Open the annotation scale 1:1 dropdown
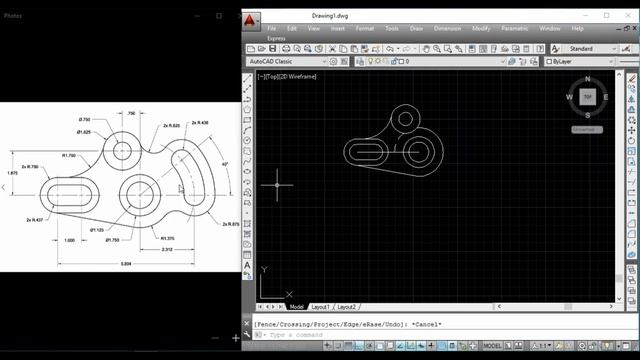Image resolution: width=640 pixels, height=360 pixels. [542, 346]
